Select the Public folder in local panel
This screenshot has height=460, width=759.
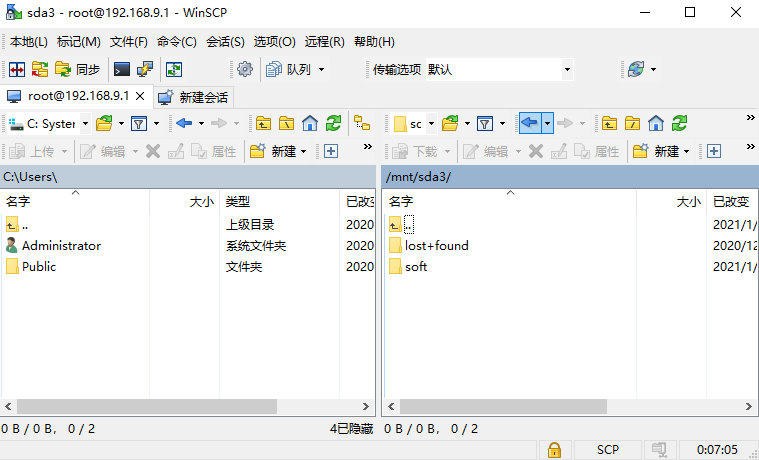point(31,266)
